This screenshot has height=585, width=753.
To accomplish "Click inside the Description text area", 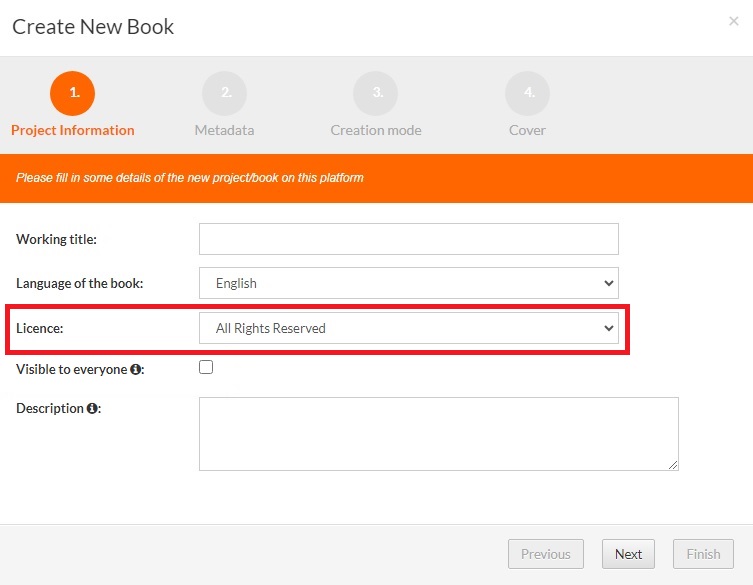I will click(438, 433).
